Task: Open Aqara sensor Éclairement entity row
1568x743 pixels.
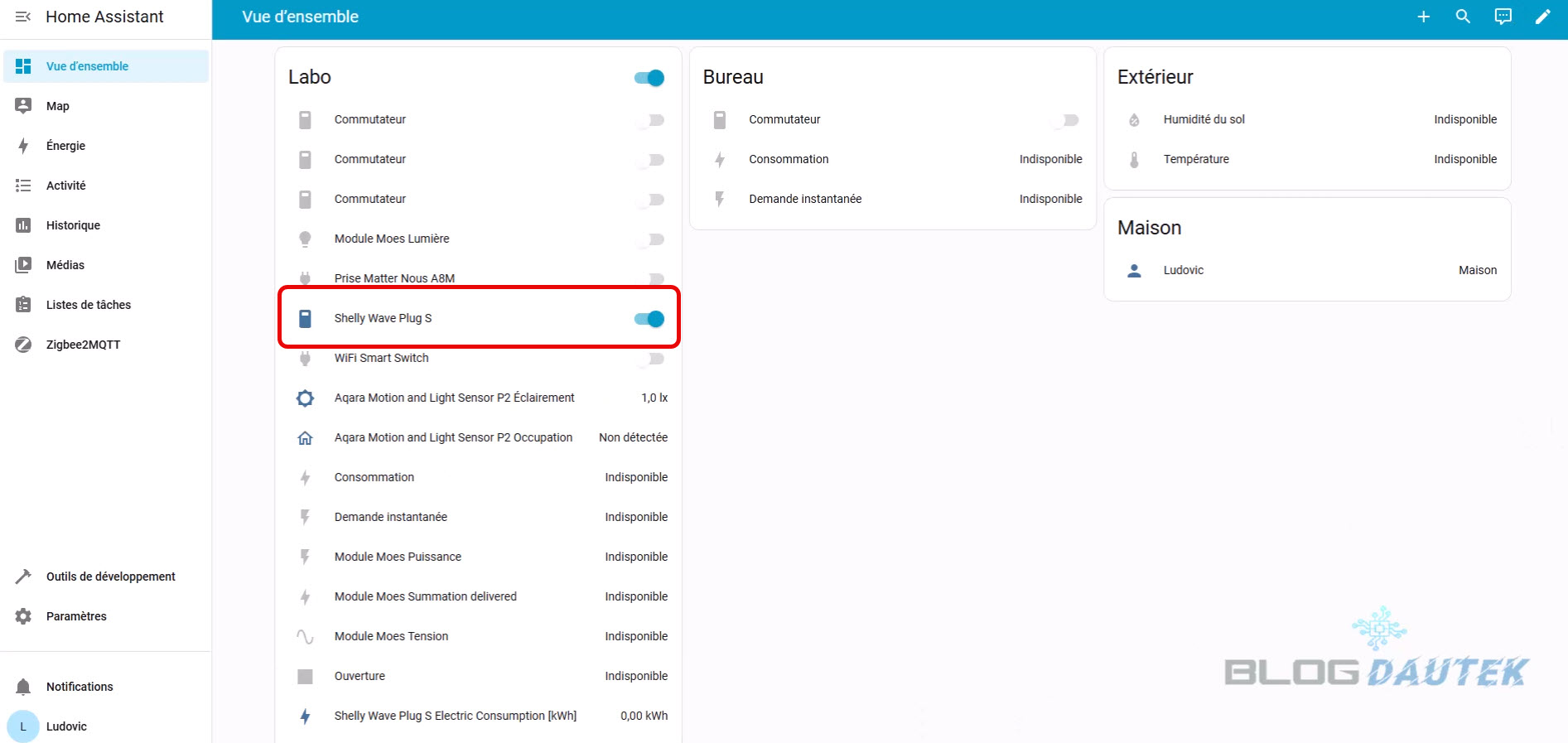Action: click(x=454, y=398)
